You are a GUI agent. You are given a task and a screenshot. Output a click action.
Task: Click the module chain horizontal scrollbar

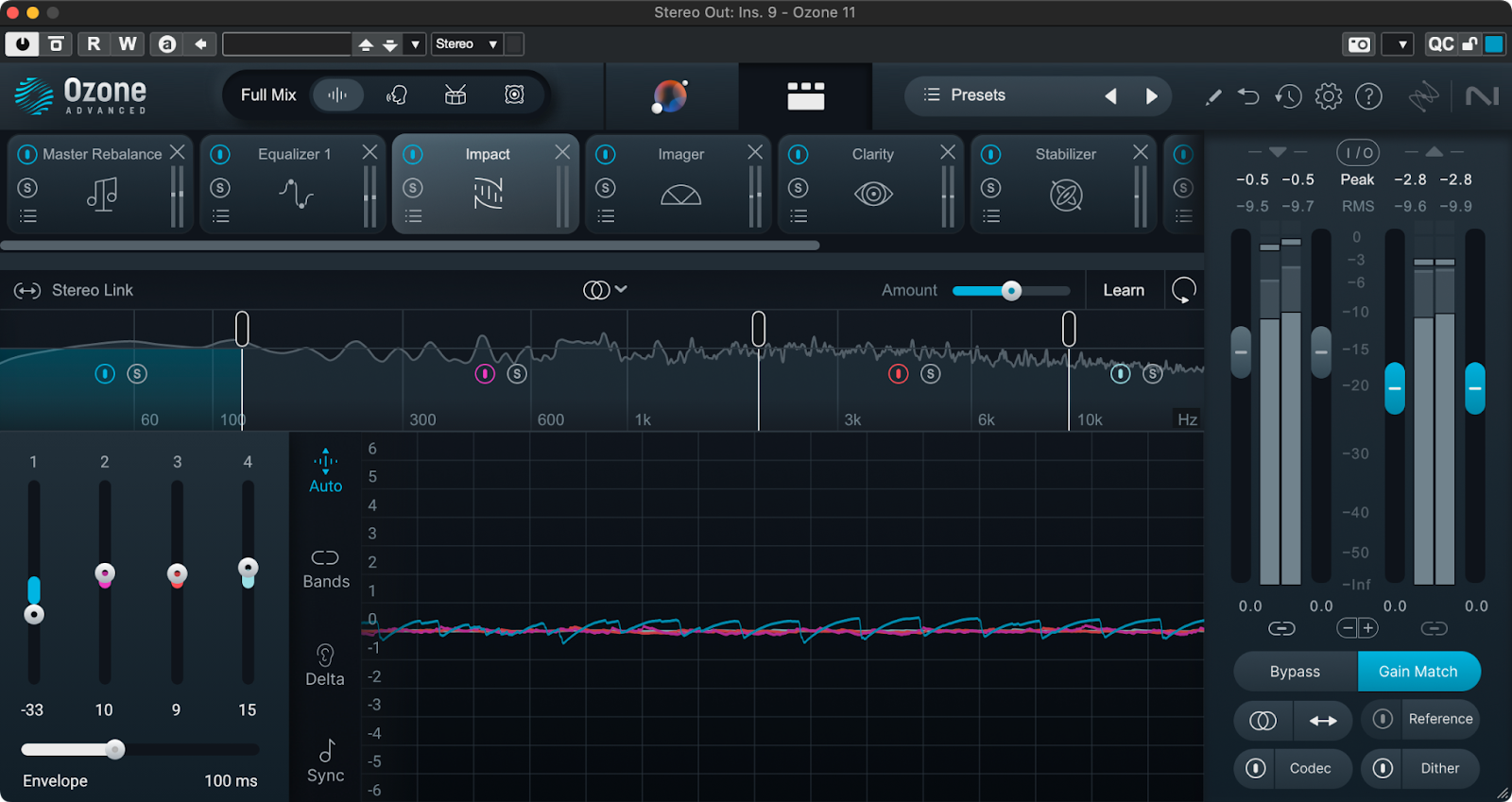tap(410, 246)
